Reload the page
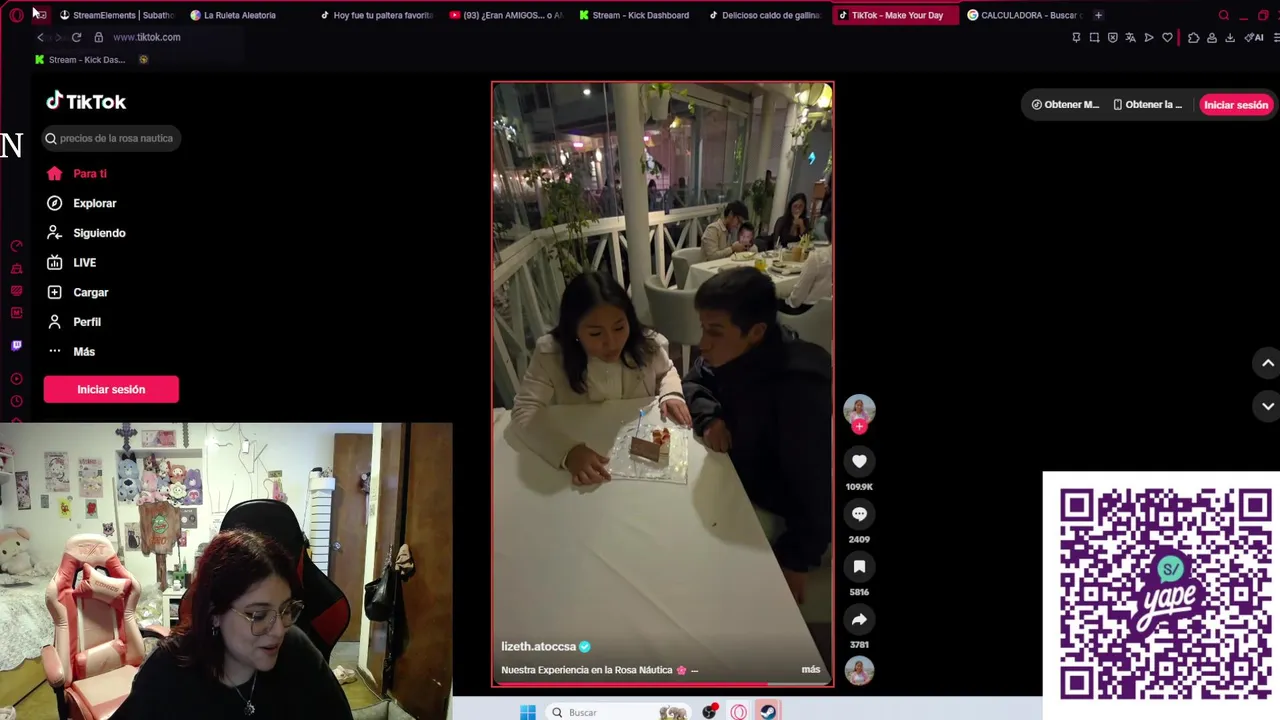This screenshot has width=1280, height=720. tap(76, 37)
